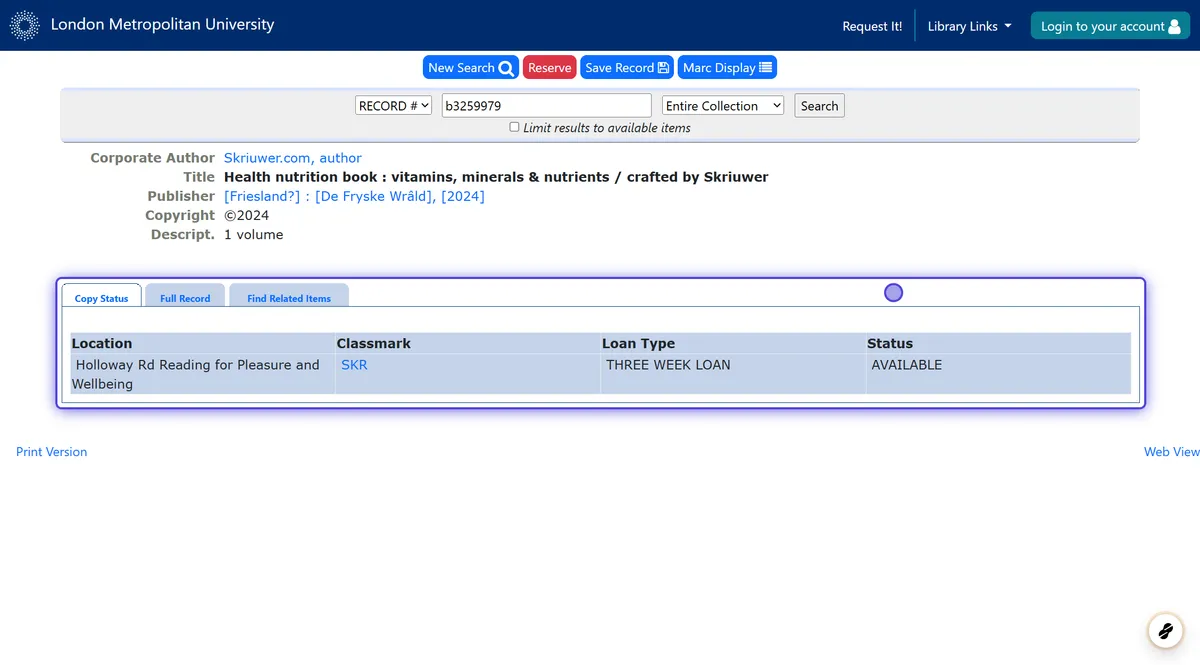Click the London Metropolitan University title text
Screen dimensions: 1200x665
click(162, 24)
